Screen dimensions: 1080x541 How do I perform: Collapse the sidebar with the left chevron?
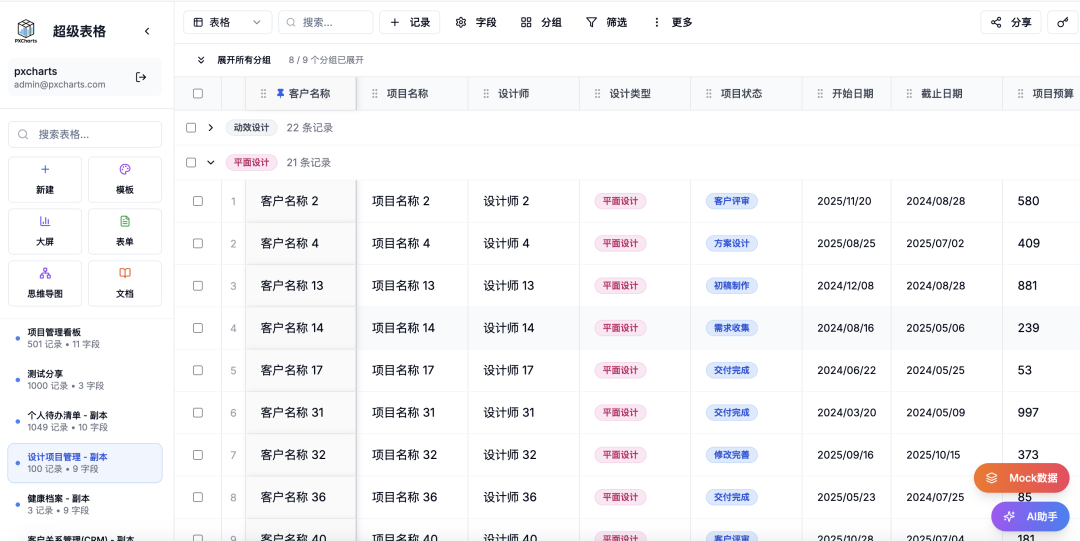[x=147, y=31]
